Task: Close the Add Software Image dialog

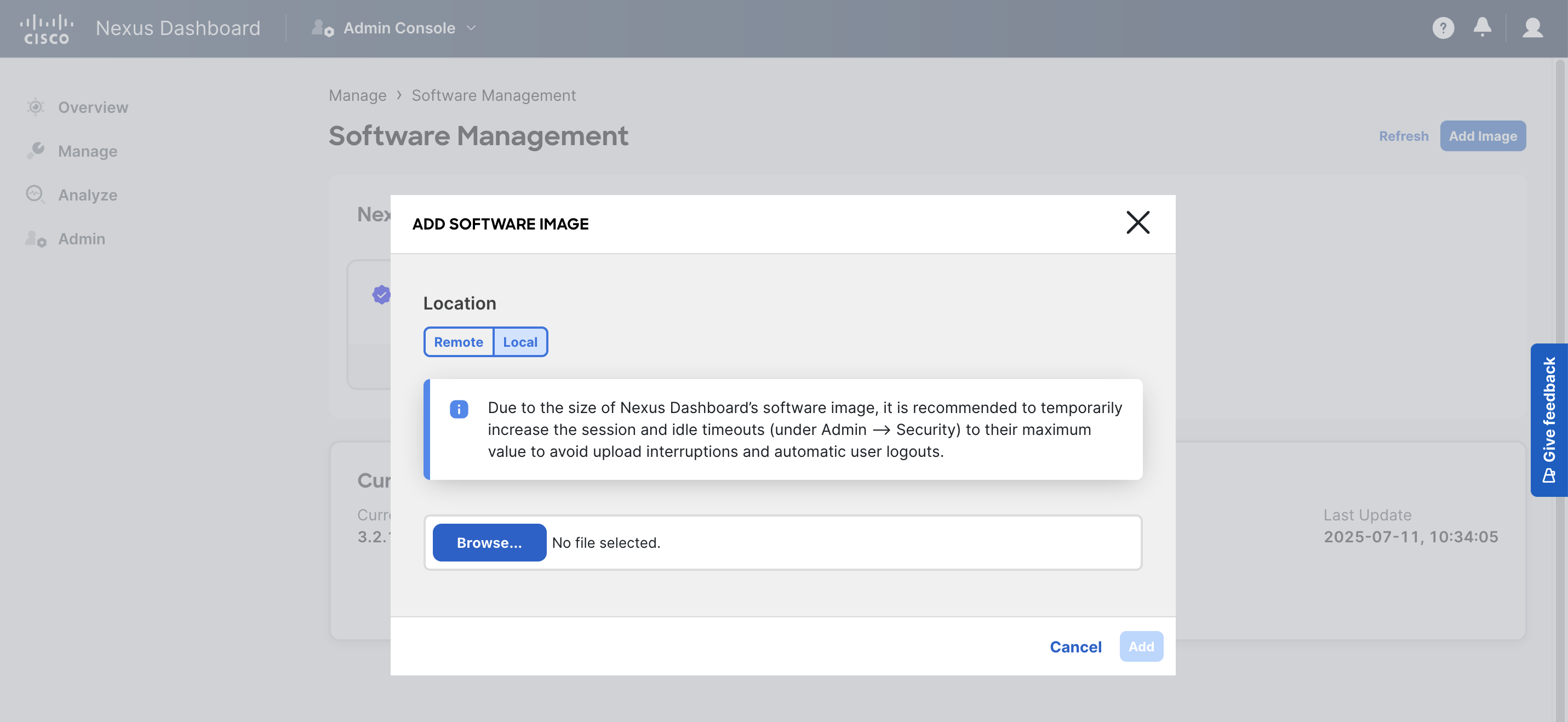Action: point(1137,223)
